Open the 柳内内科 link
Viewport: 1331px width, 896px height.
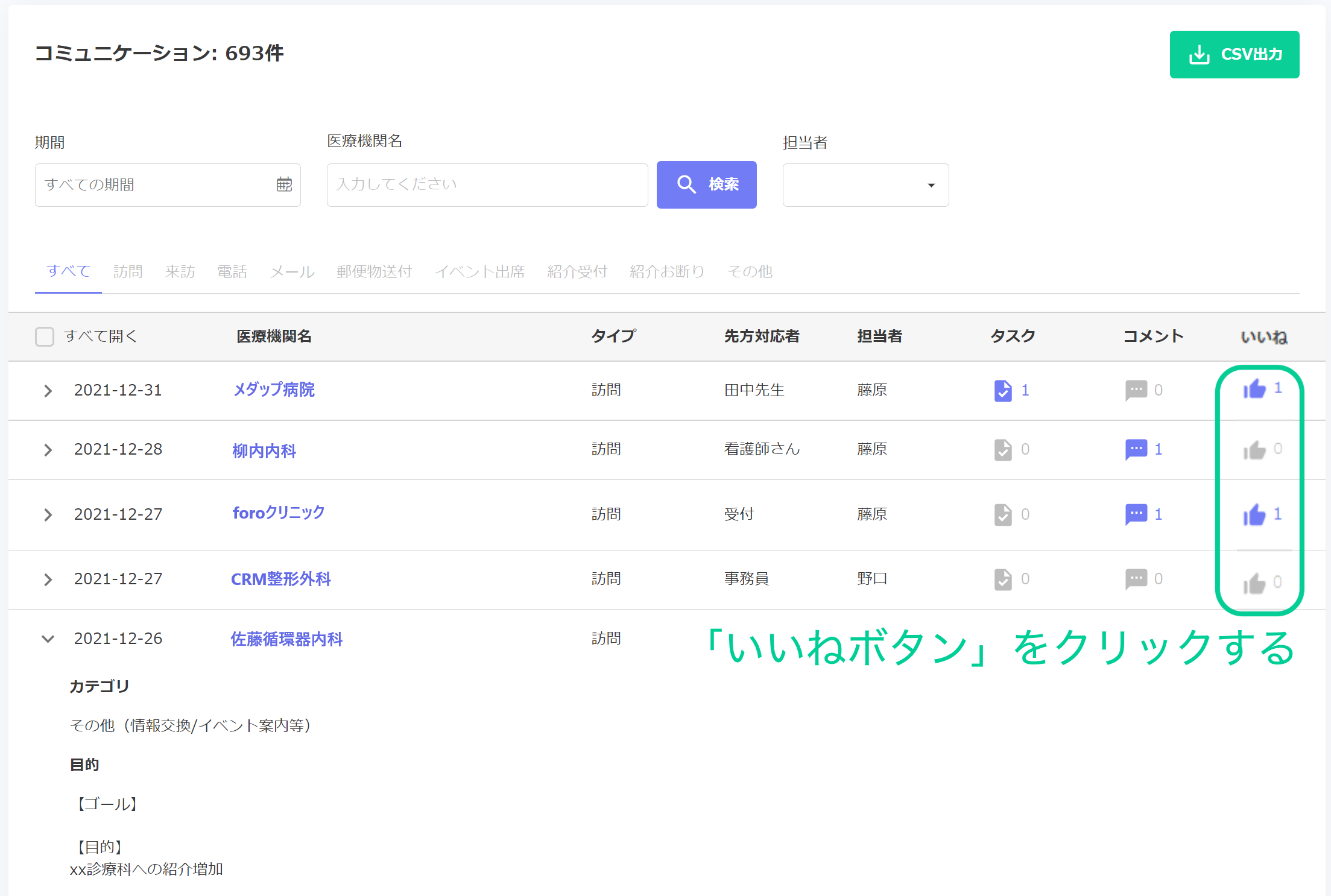(x=264, y=451)
